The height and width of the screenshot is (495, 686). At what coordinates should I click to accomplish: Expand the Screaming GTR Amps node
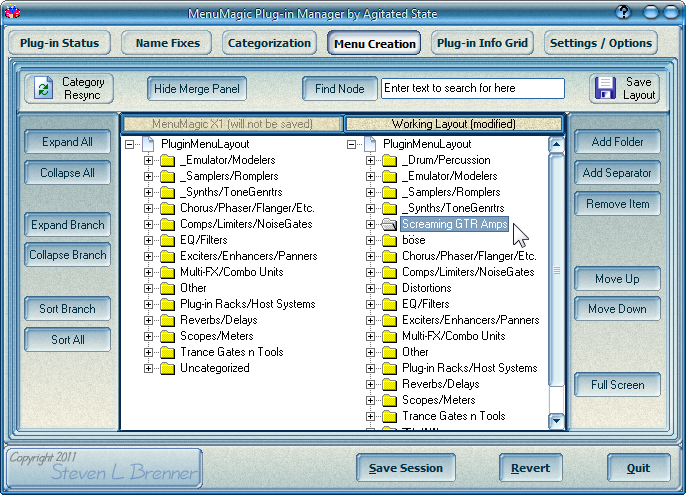370,225
